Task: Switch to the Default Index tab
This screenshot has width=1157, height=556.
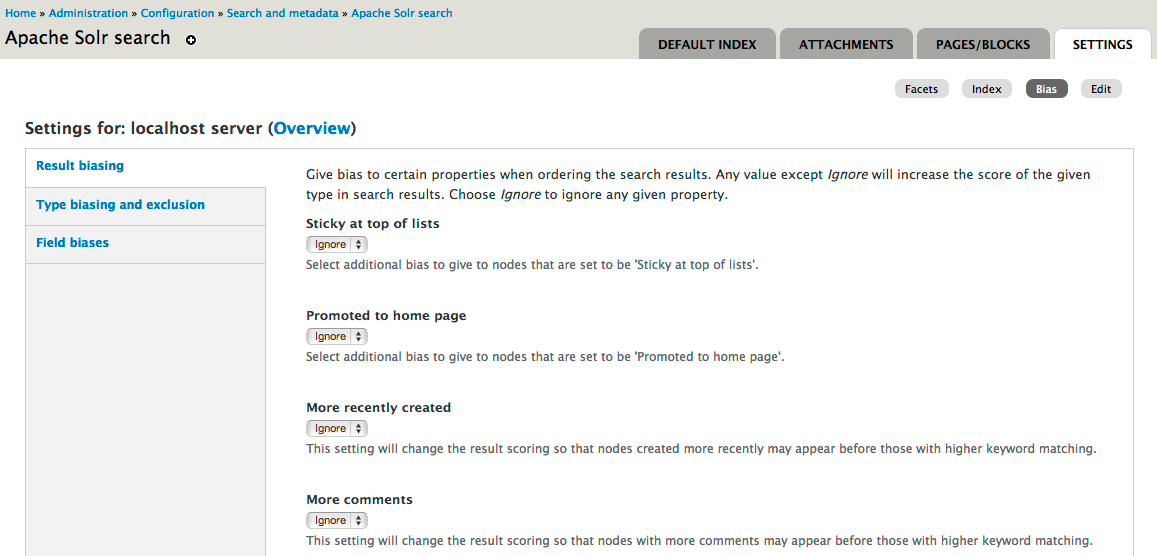Action: click(x=707, y=44)
